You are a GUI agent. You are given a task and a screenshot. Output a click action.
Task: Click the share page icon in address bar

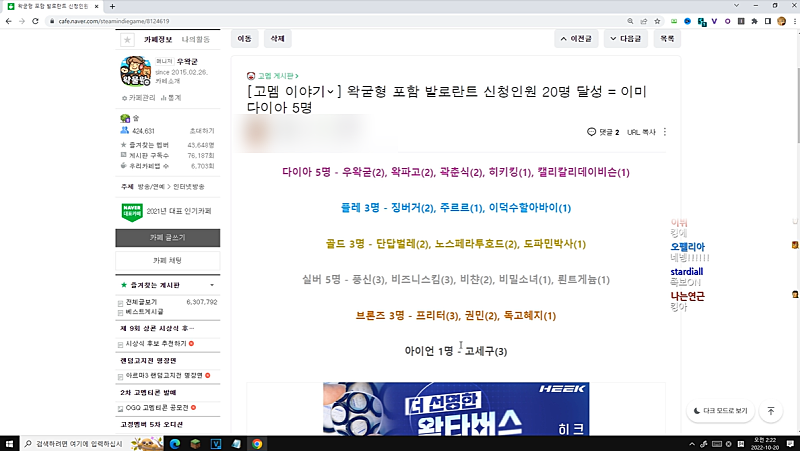(644, 21)
